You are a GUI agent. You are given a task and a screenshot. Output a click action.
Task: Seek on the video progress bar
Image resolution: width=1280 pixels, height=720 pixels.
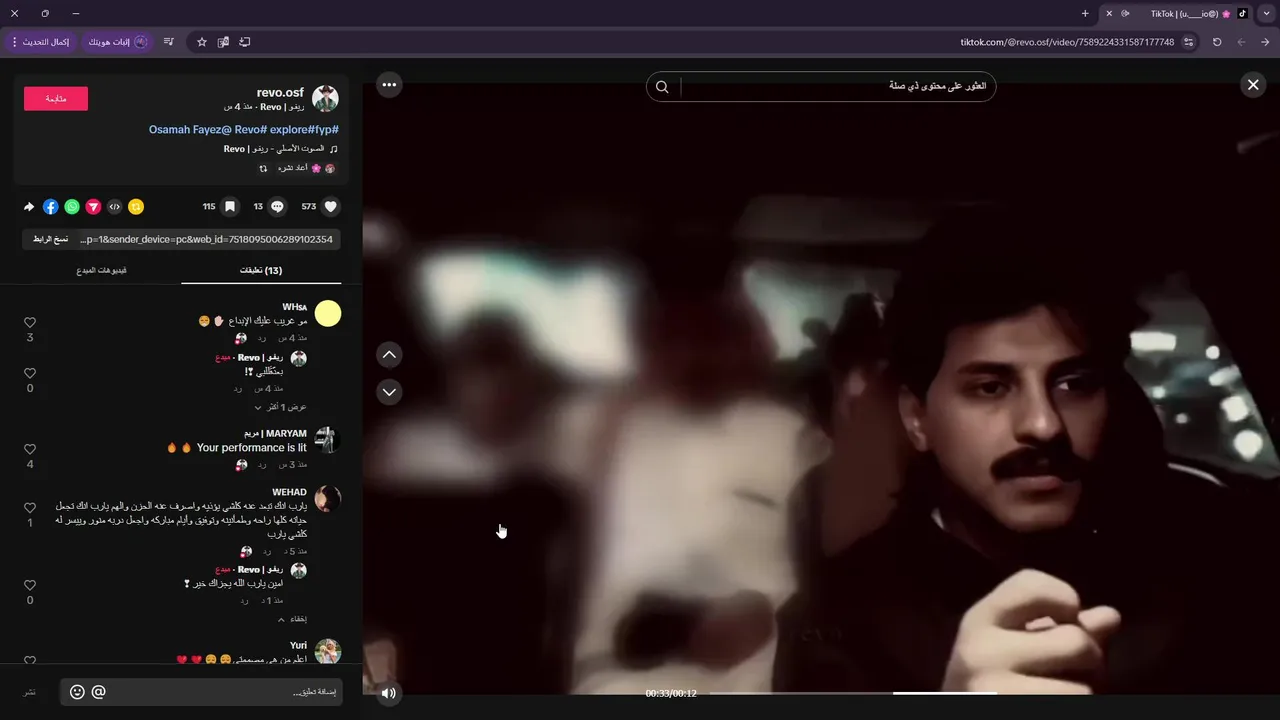coord(852,693)
